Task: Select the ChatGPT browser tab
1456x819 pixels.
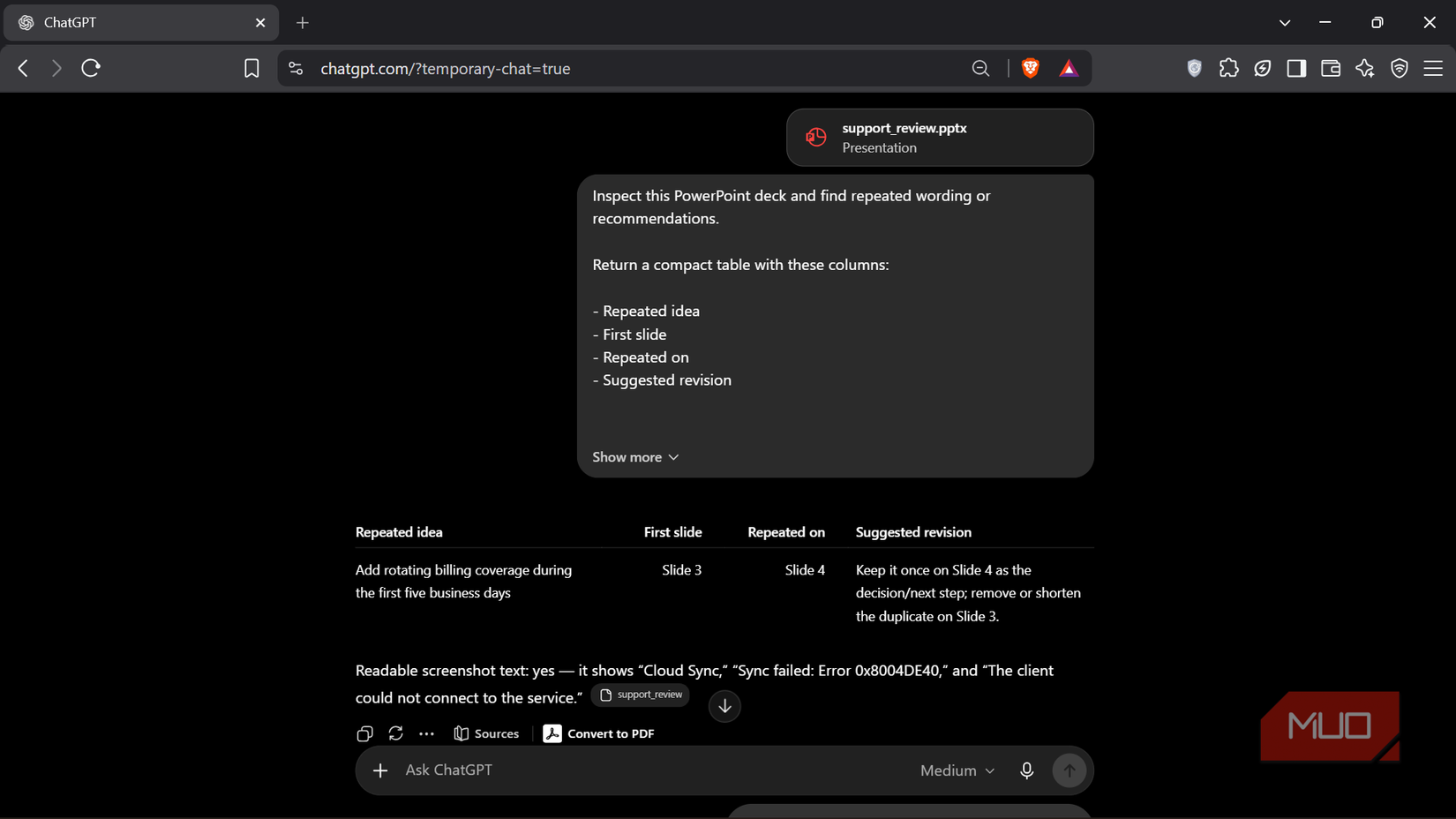Action: coord(141,23)
